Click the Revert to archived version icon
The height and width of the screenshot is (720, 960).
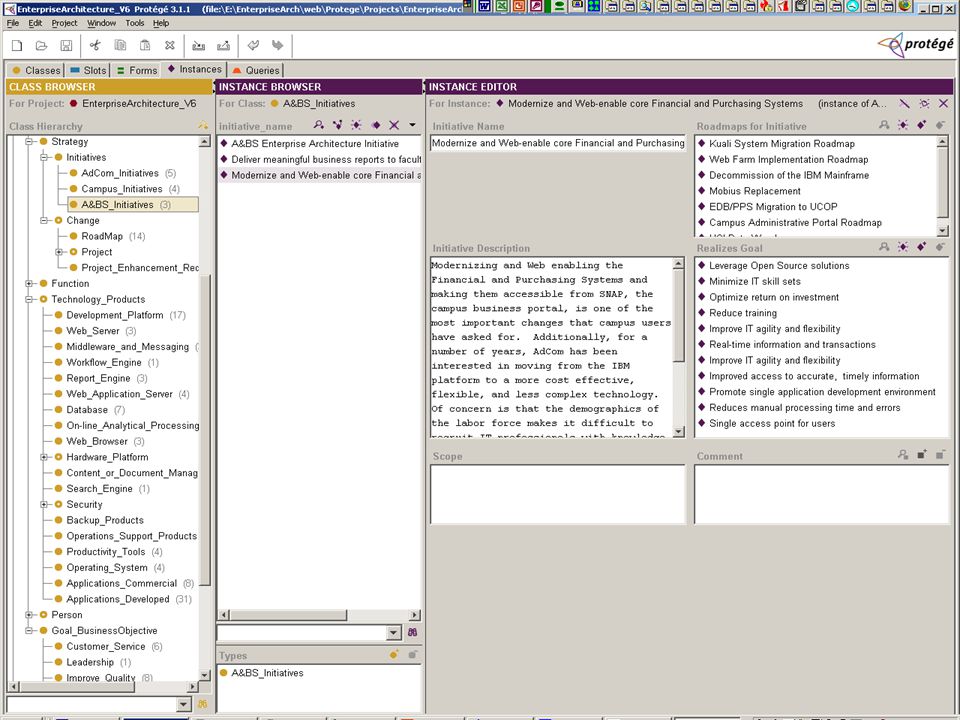click(223, 45)
